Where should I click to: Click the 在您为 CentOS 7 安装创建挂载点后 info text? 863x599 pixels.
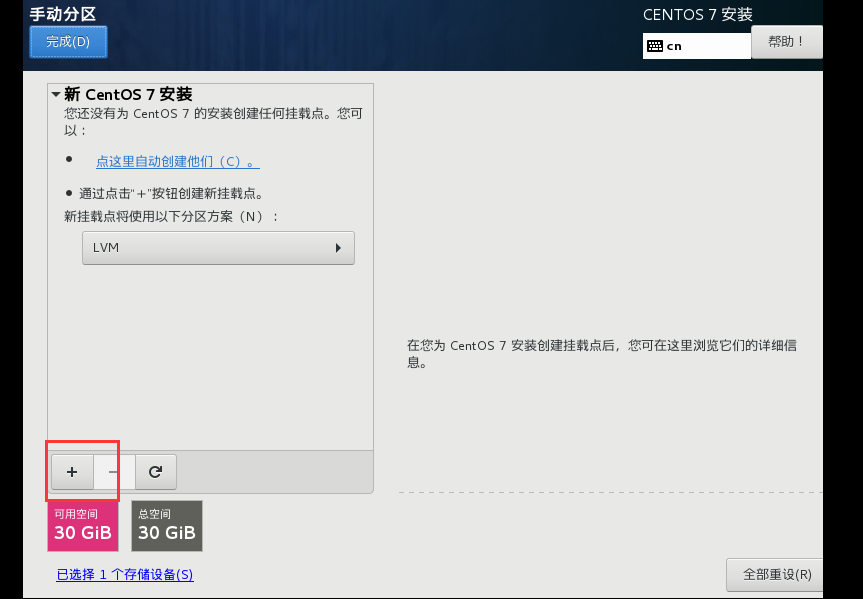pyautogui.click(x=602, y=353)
